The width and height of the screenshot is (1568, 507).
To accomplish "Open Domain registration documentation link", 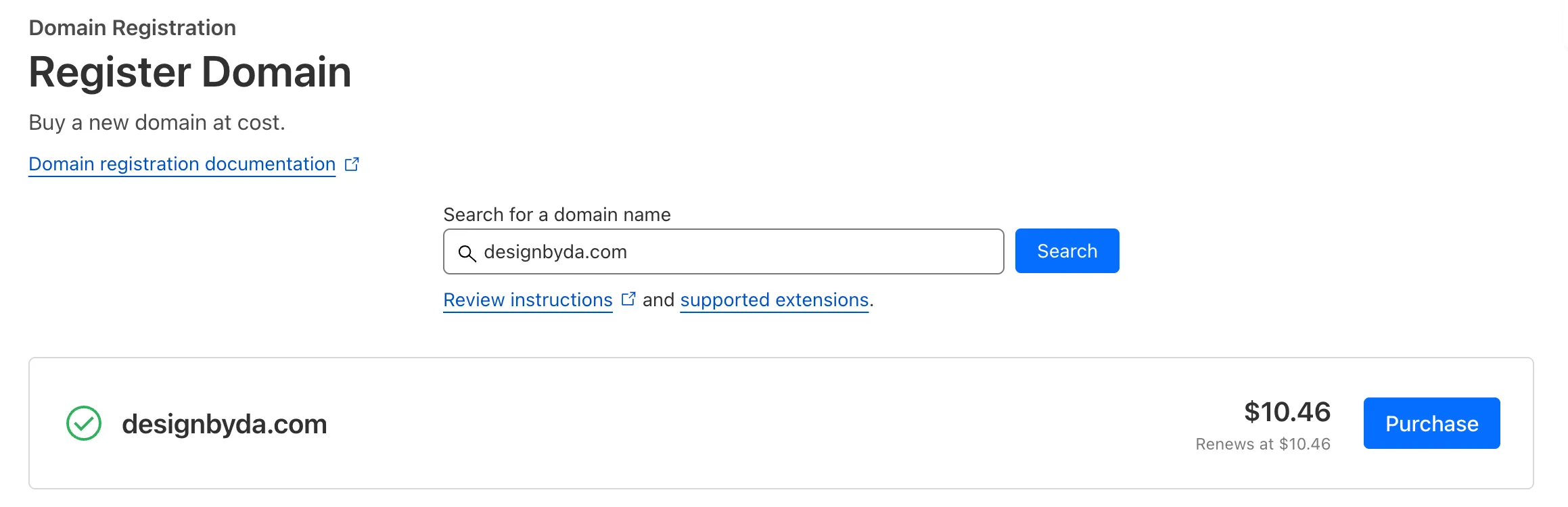I will pyautogui.click(x=182, y=164).
